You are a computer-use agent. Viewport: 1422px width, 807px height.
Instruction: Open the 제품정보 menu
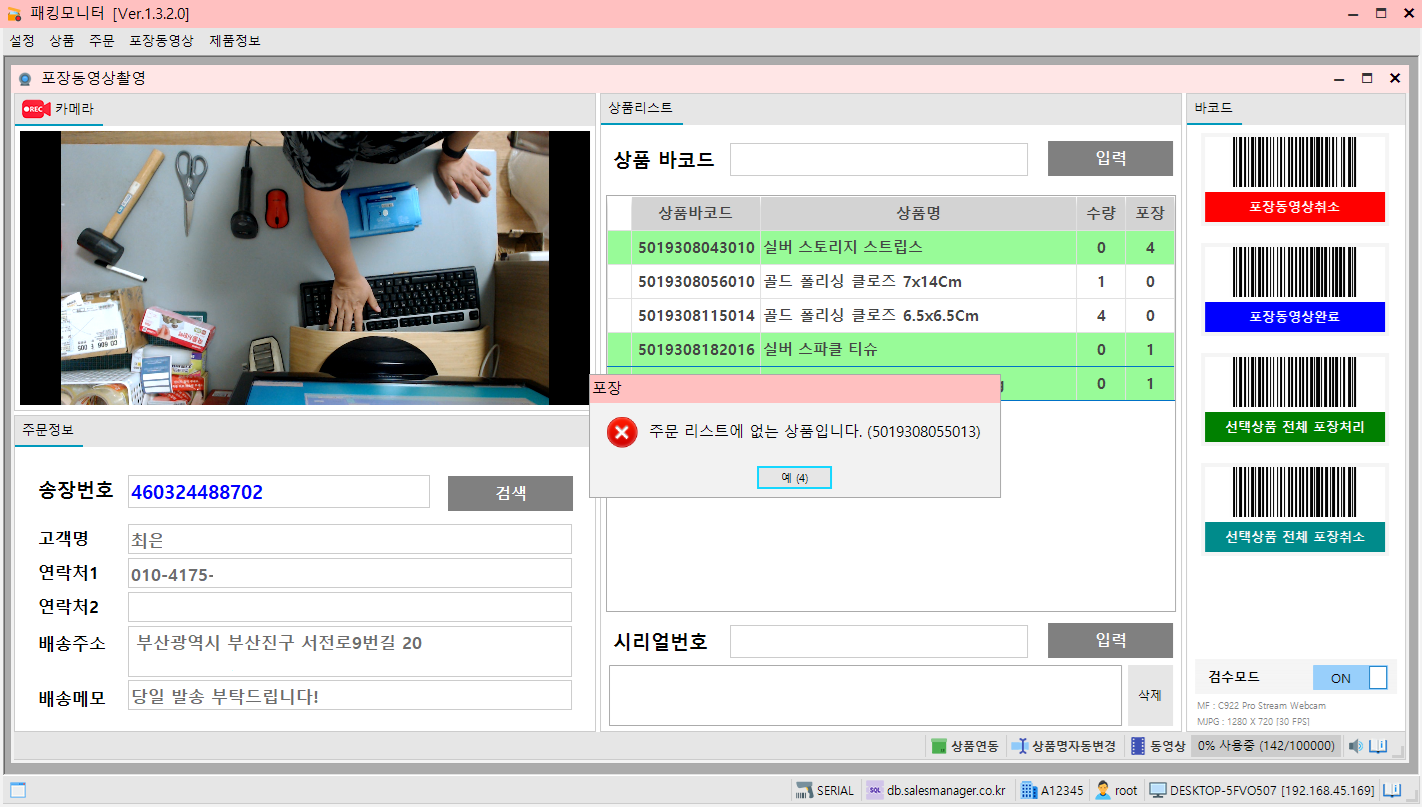[x=235, y=41]
